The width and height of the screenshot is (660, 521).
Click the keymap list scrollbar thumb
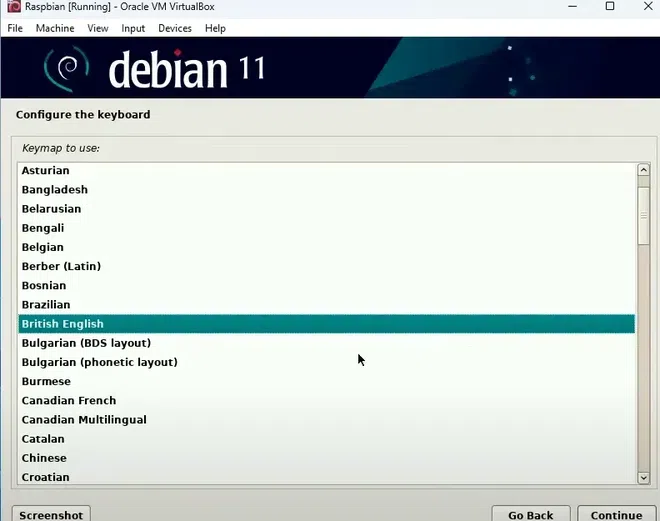pos(644,216)
